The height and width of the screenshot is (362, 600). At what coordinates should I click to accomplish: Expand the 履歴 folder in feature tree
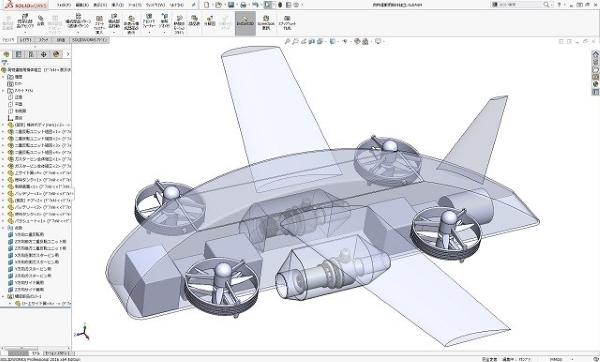tap(3, 77)
